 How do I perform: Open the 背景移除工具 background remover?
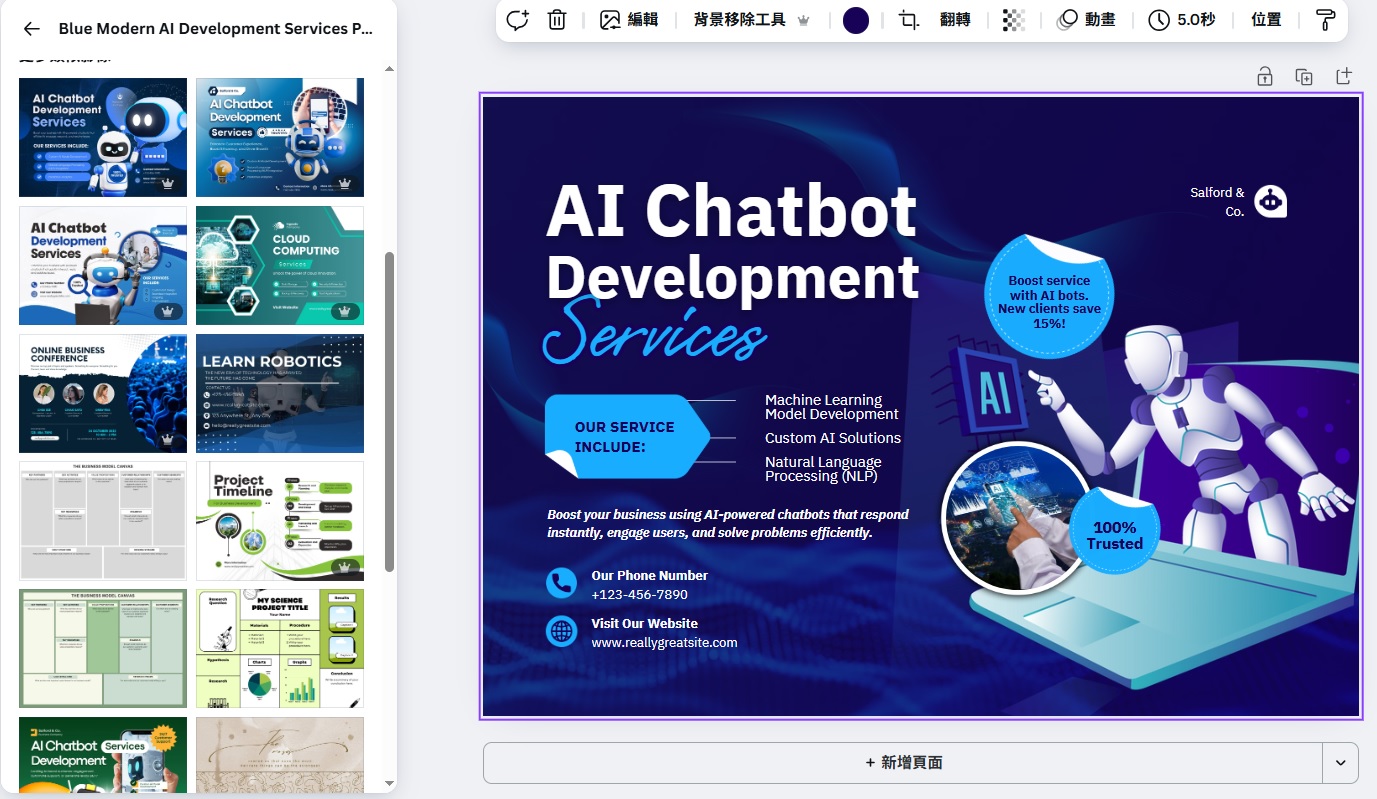click(x=751, y=19)
